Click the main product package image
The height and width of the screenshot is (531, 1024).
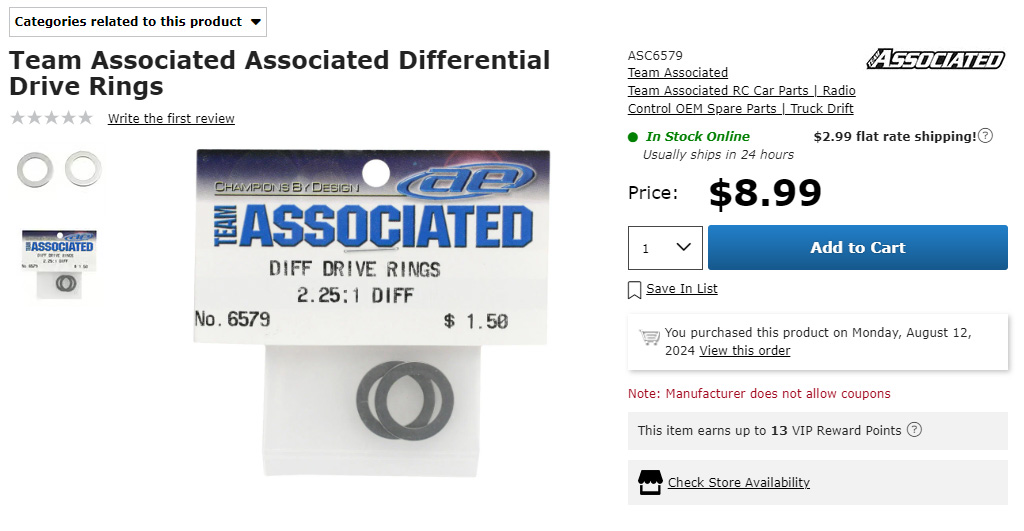point(372,313)
